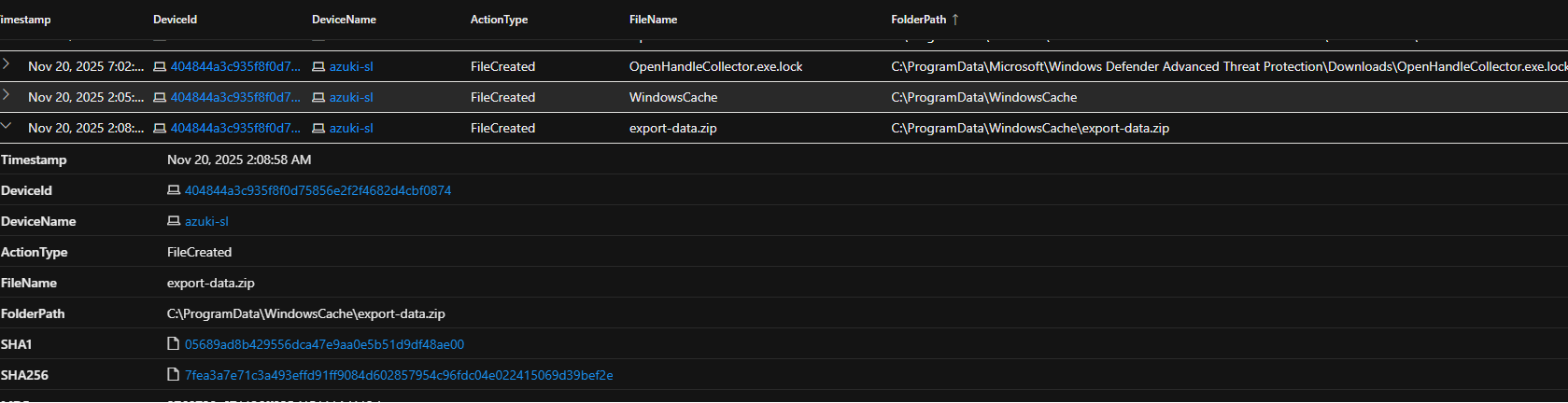Click file icon next to SHA256 hash
Viewport: 1568px width, 403px height.
(174, 375)
